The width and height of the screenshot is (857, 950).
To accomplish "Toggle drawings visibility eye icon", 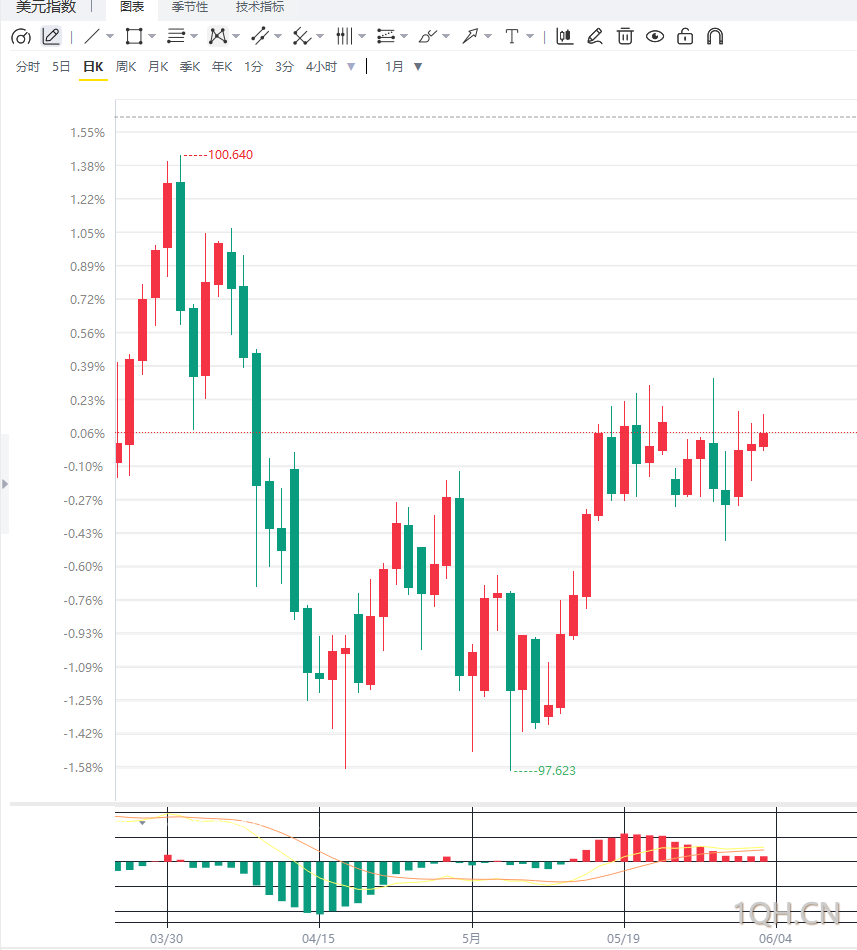I will (655, 36).
